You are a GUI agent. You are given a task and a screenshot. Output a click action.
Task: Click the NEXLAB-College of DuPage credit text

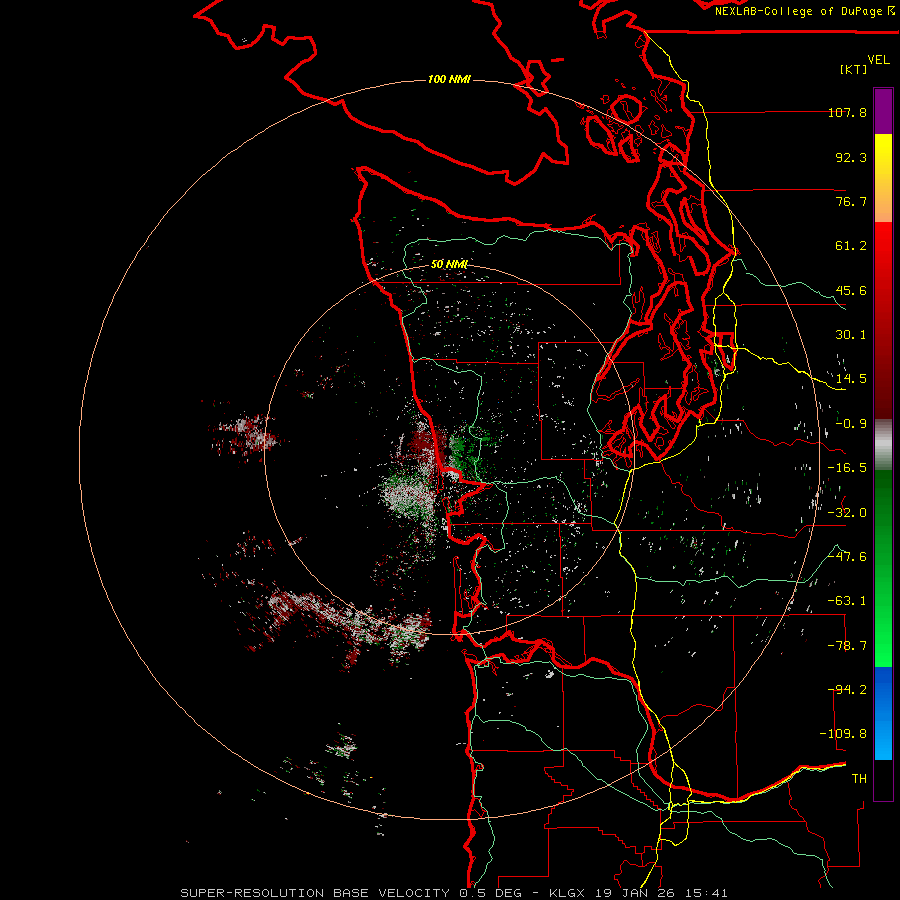(x=799, y=11)
